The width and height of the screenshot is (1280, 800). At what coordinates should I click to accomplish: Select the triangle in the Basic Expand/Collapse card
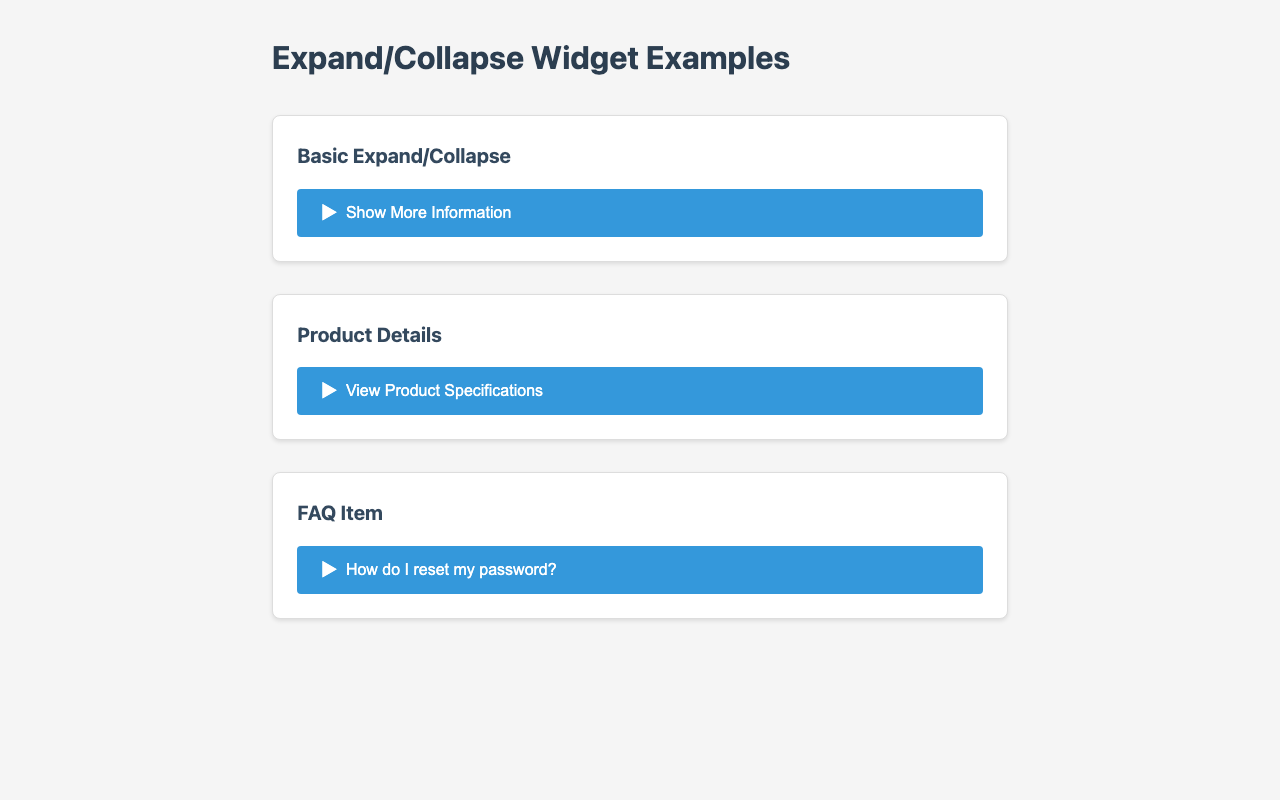point(330,212)
